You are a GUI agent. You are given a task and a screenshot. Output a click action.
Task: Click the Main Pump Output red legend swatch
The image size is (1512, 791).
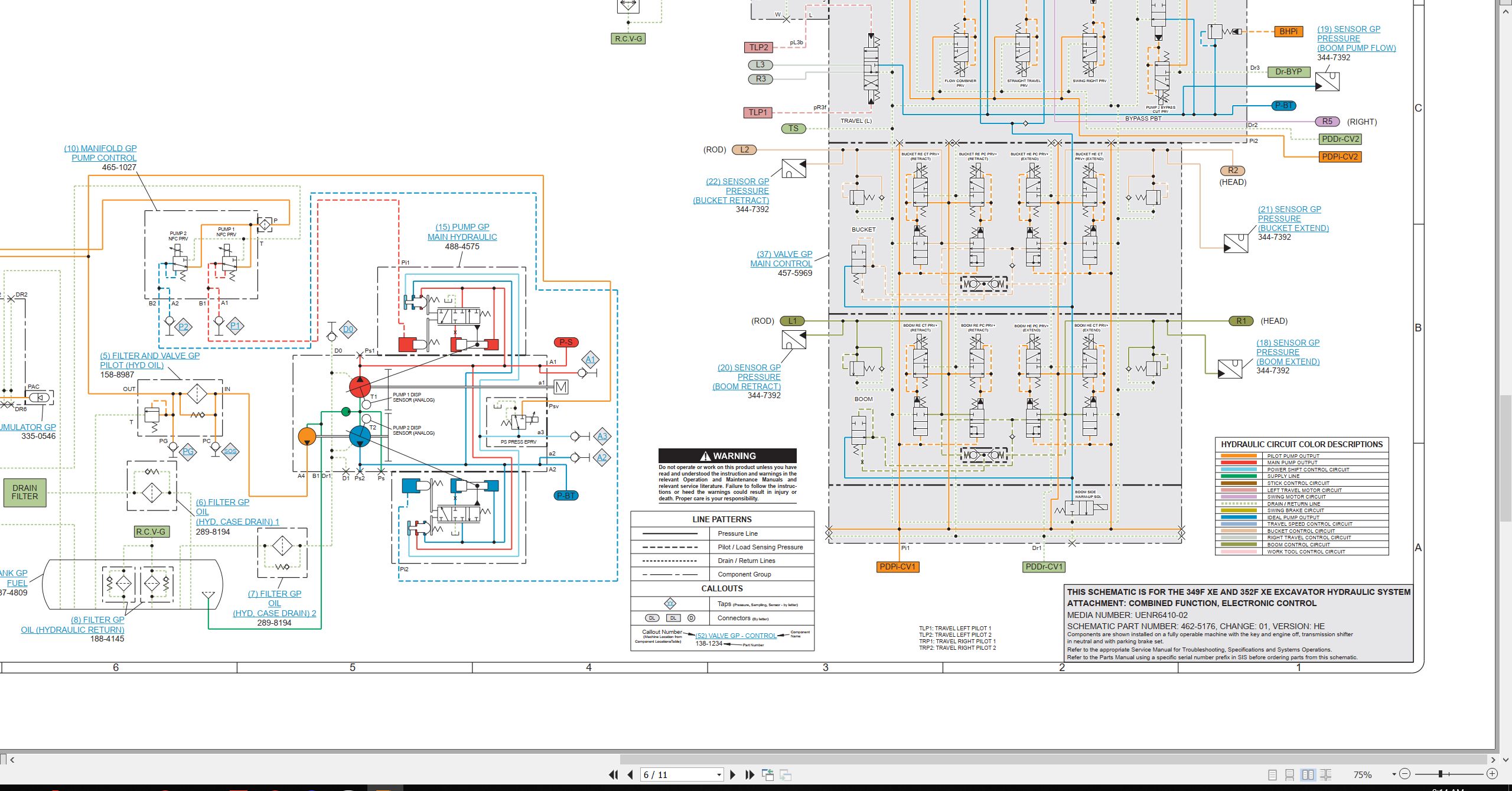click(x=1239, y=463)
